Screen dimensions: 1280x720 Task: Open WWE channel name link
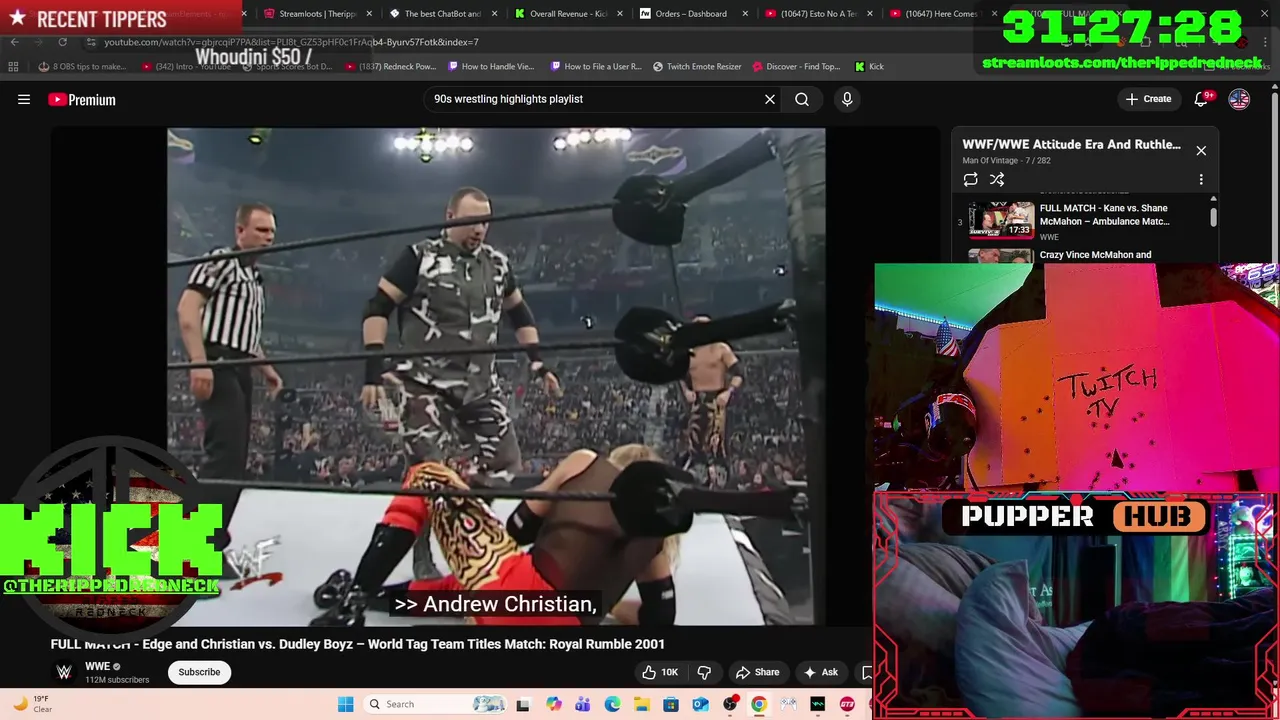[x=97, y=667]
